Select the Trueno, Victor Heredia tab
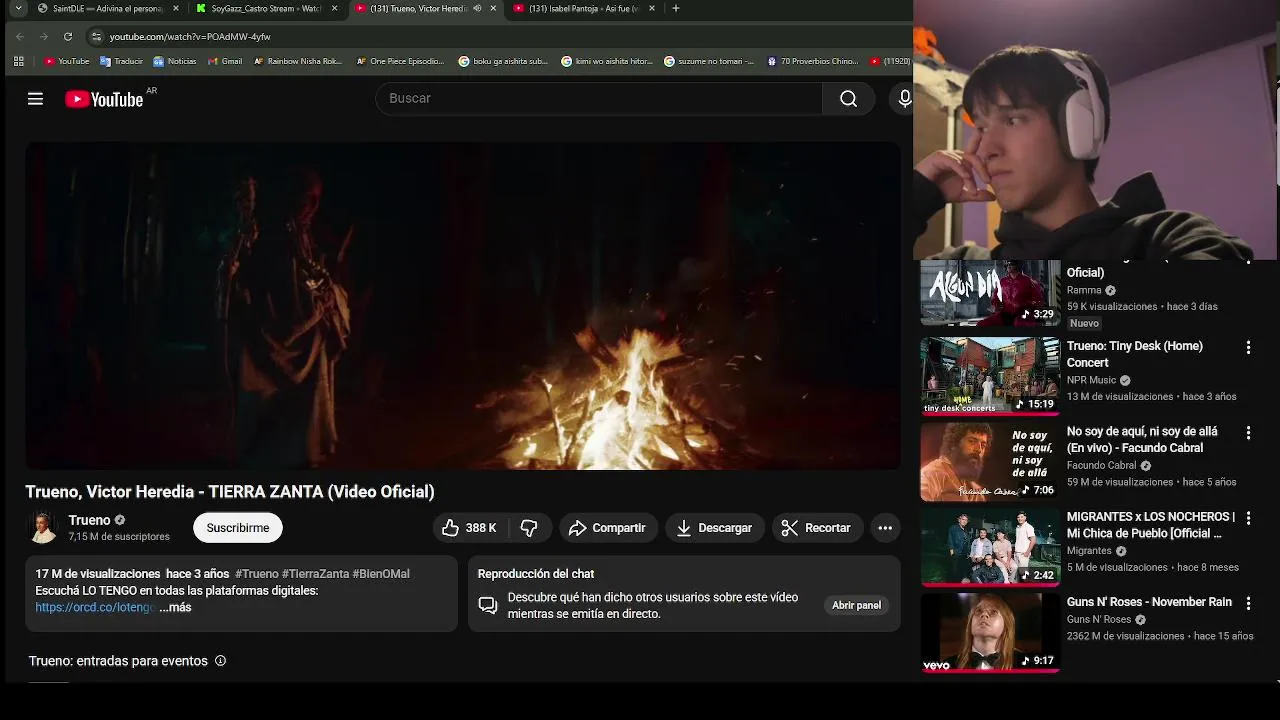The height and width of the screenshot is (720, 1280). [418, 8]
